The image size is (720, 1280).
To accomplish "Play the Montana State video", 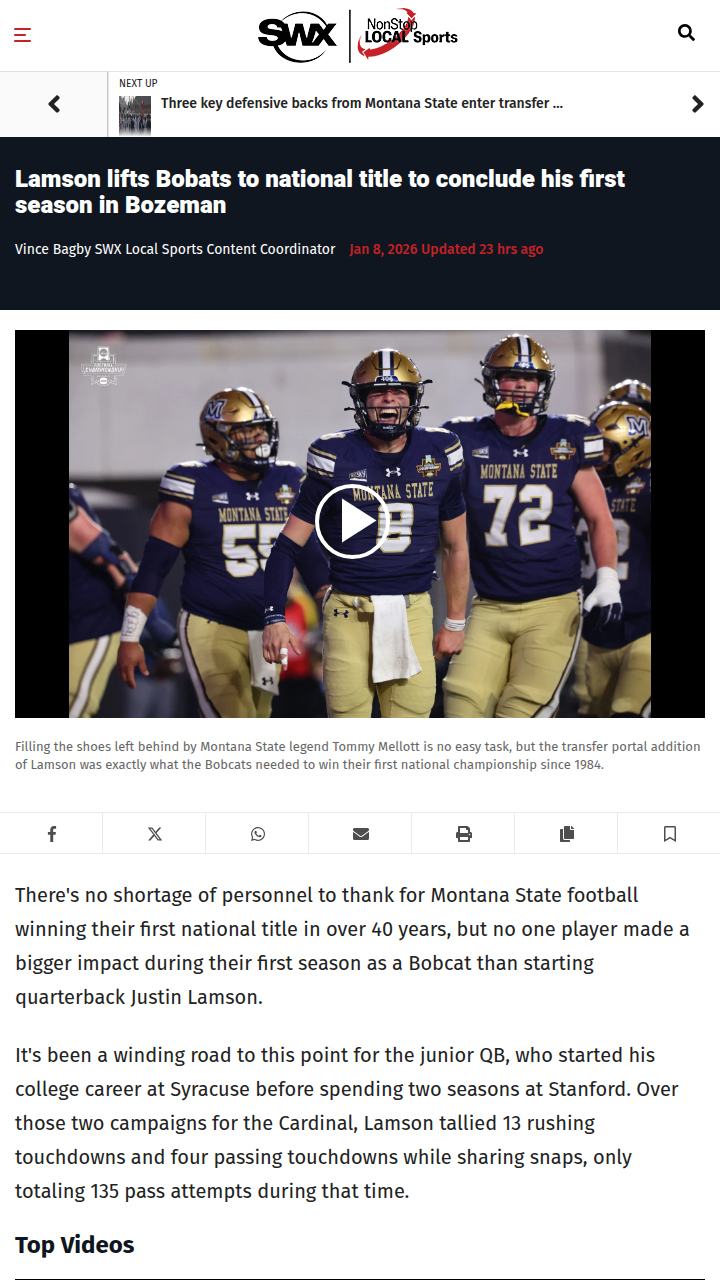I will (351, 521).
